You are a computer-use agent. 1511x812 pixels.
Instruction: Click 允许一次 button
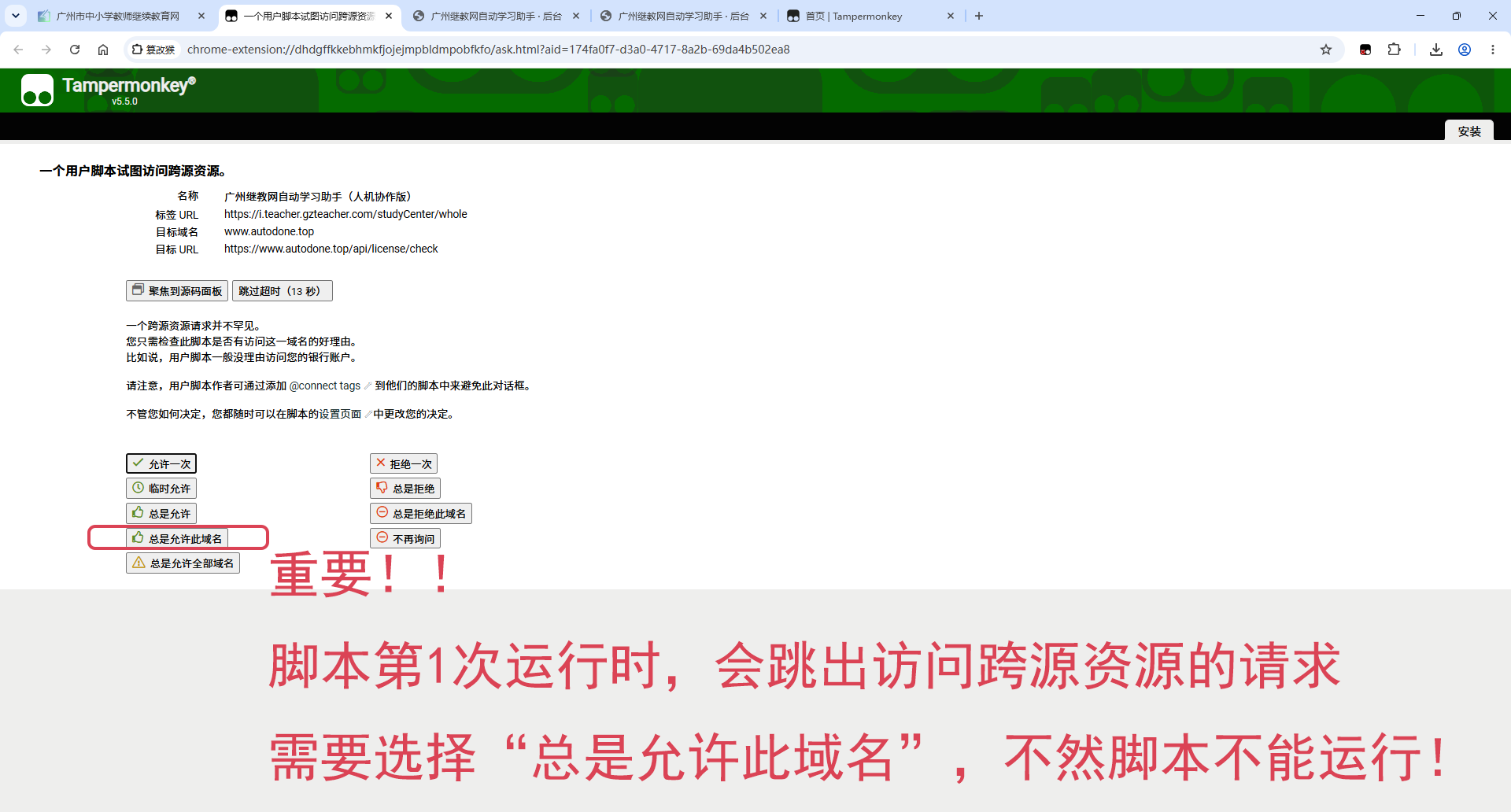tap(161, 463)
